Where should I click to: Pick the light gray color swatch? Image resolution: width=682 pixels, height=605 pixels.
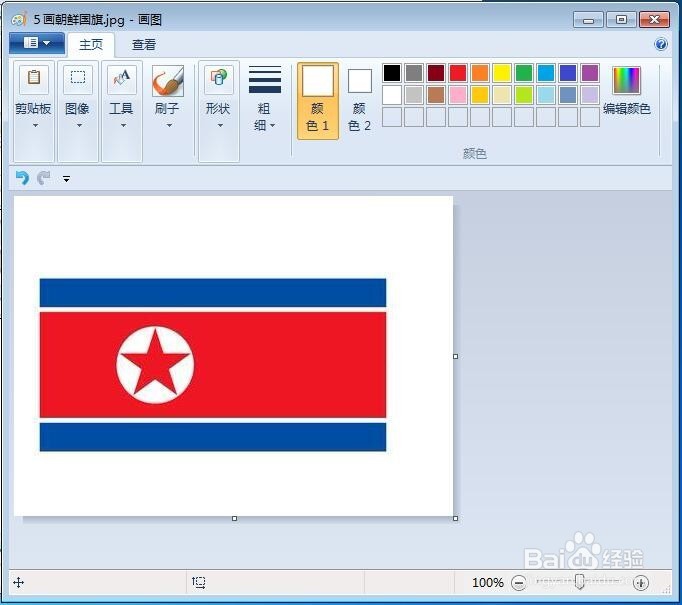click(414, 95)
